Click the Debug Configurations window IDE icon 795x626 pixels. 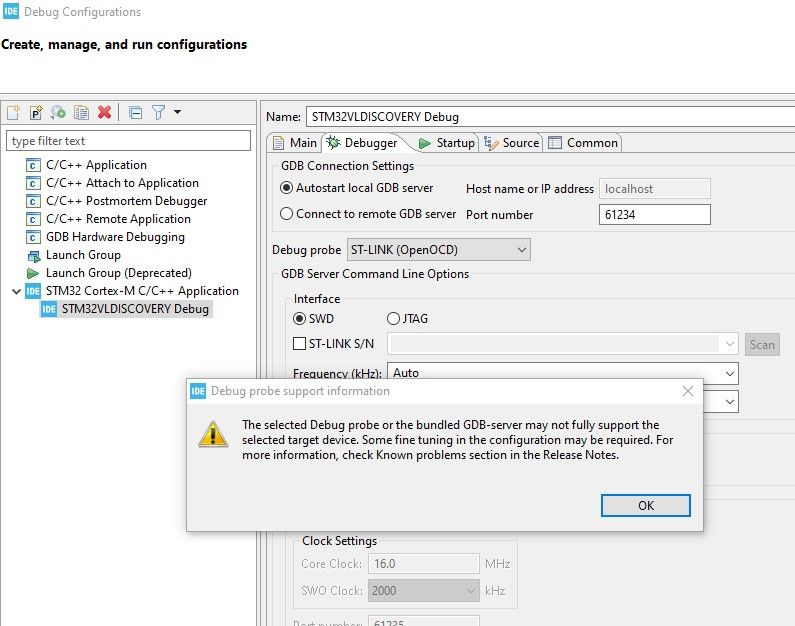pos(11,11)
